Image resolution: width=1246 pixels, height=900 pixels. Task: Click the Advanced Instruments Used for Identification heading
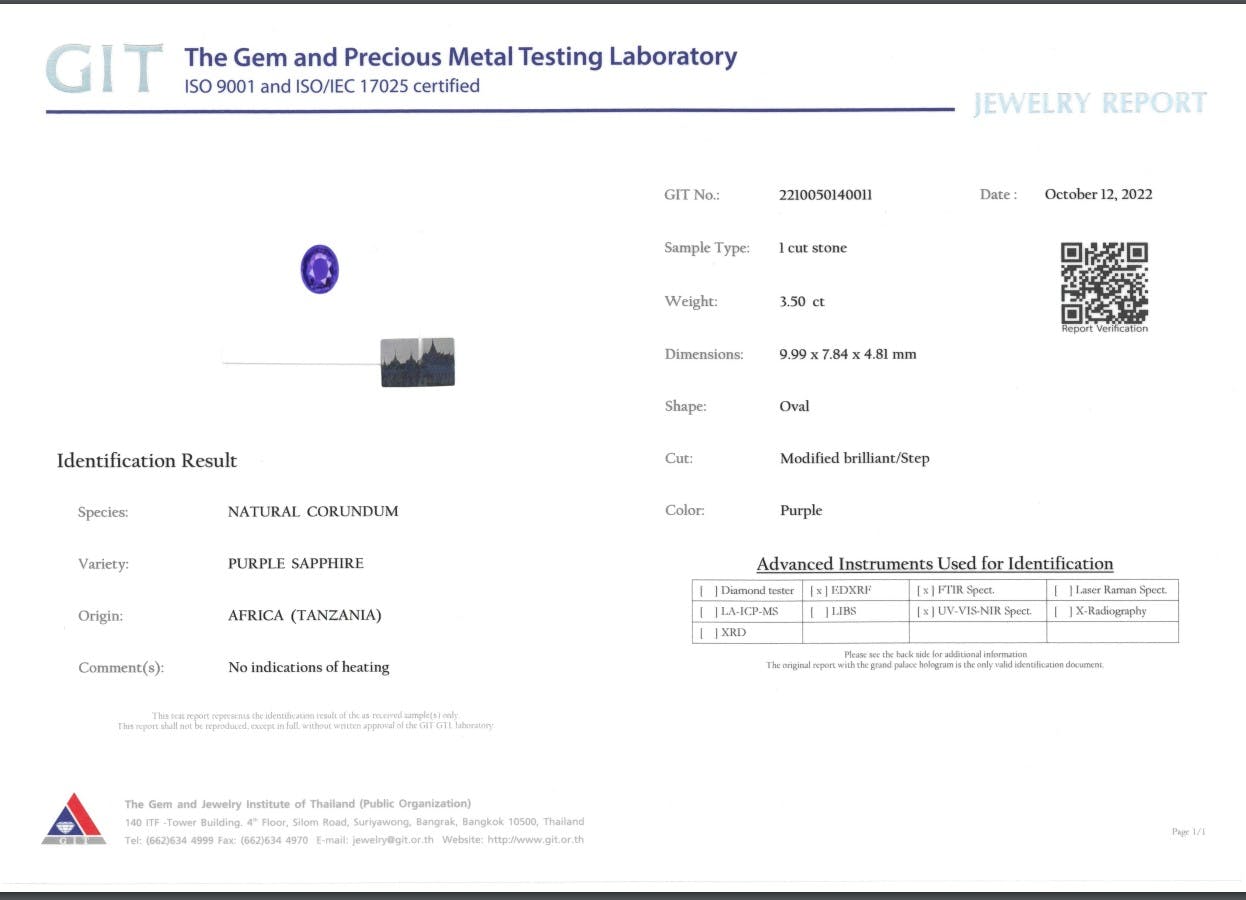click(934, 564)
